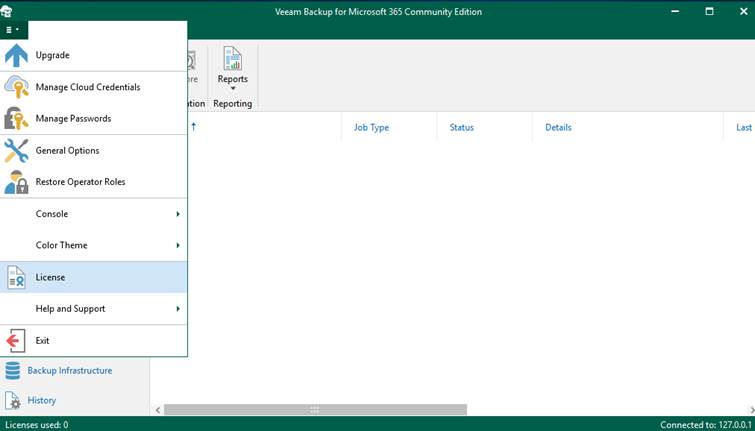Click the scrollbar left arrow
The width and height of the screenshot is (755, 431).
pyautogui.click(x=157, y=410)
